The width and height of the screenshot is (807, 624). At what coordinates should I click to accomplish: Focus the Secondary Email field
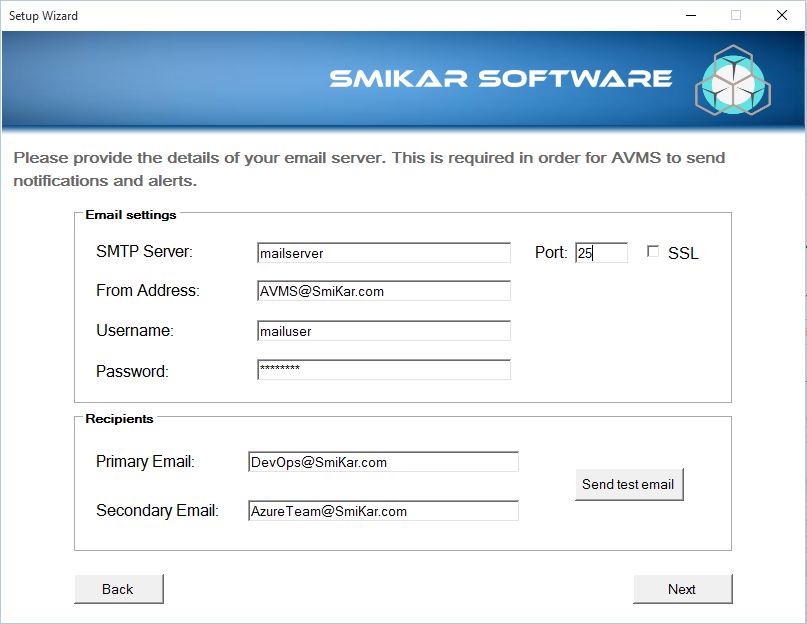coord(383,511)
